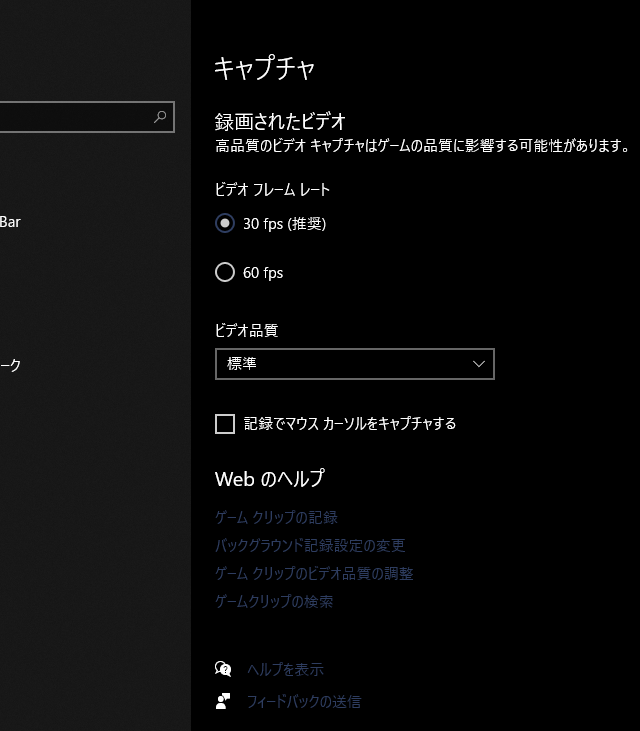Screen dimensions: 640x731
Task: Click the フィードバックの送信 person icon
Action: (224, 701)
